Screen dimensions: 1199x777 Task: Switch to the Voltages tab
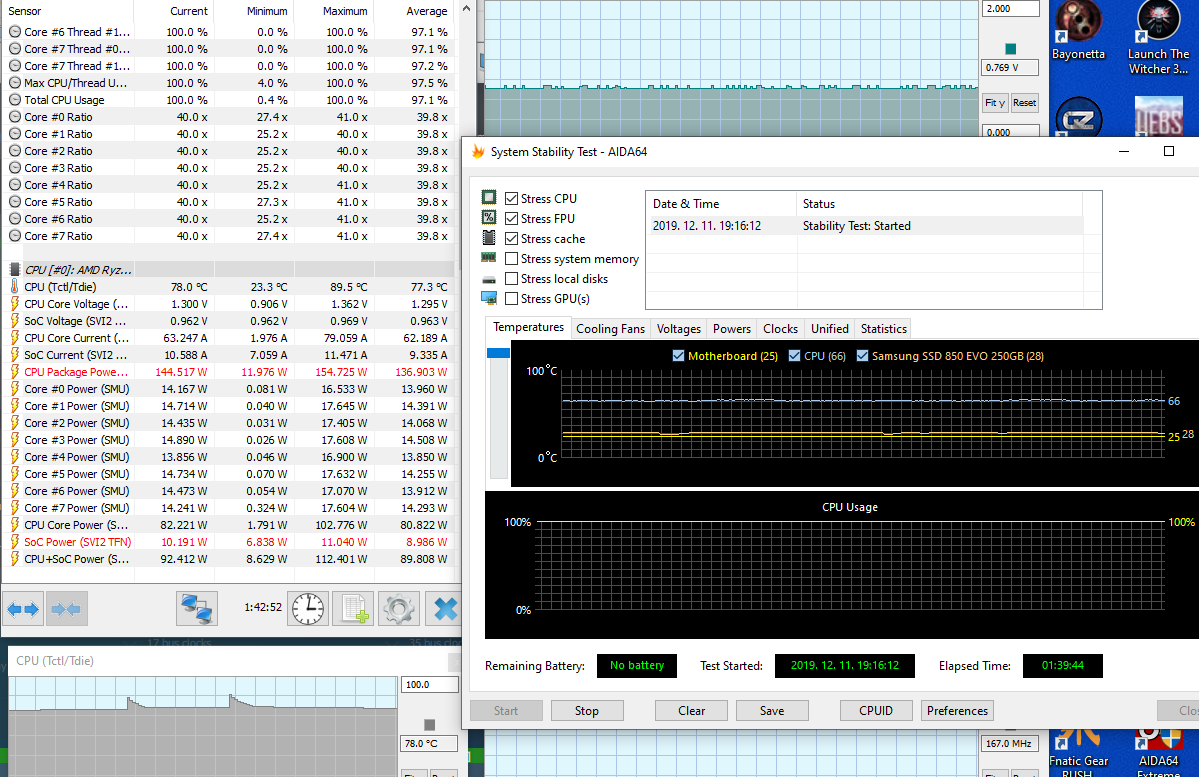click(678, 328)
